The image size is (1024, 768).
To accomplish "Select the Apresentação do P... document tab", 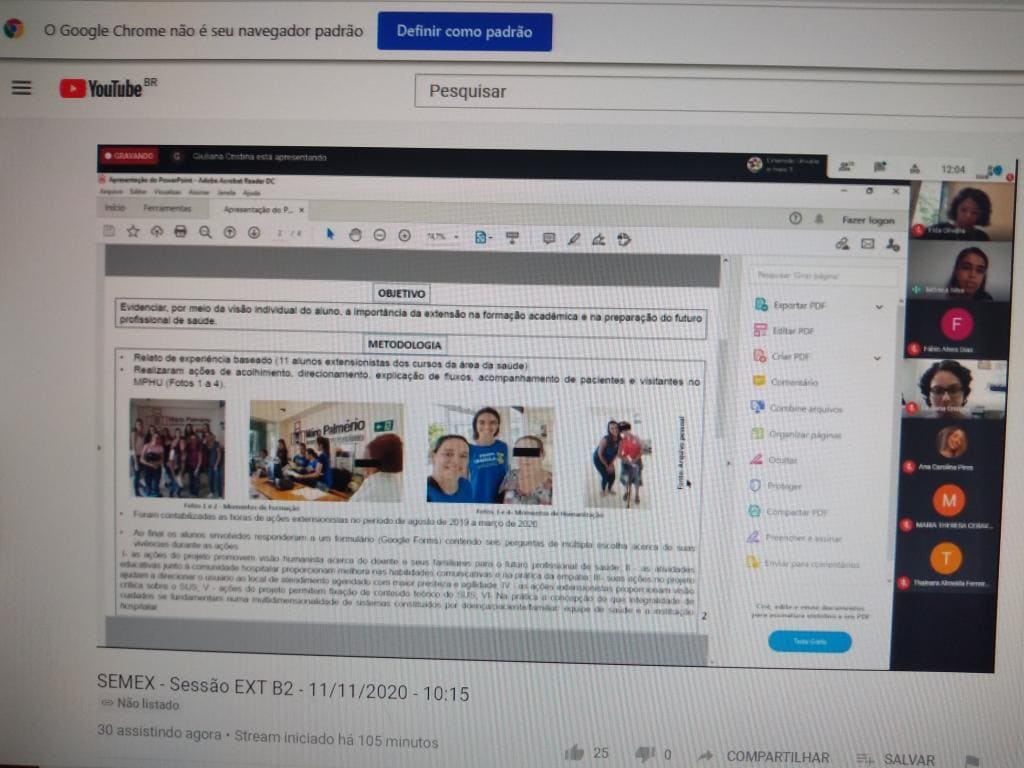I will pyautogui.click(x=257, y=210).
